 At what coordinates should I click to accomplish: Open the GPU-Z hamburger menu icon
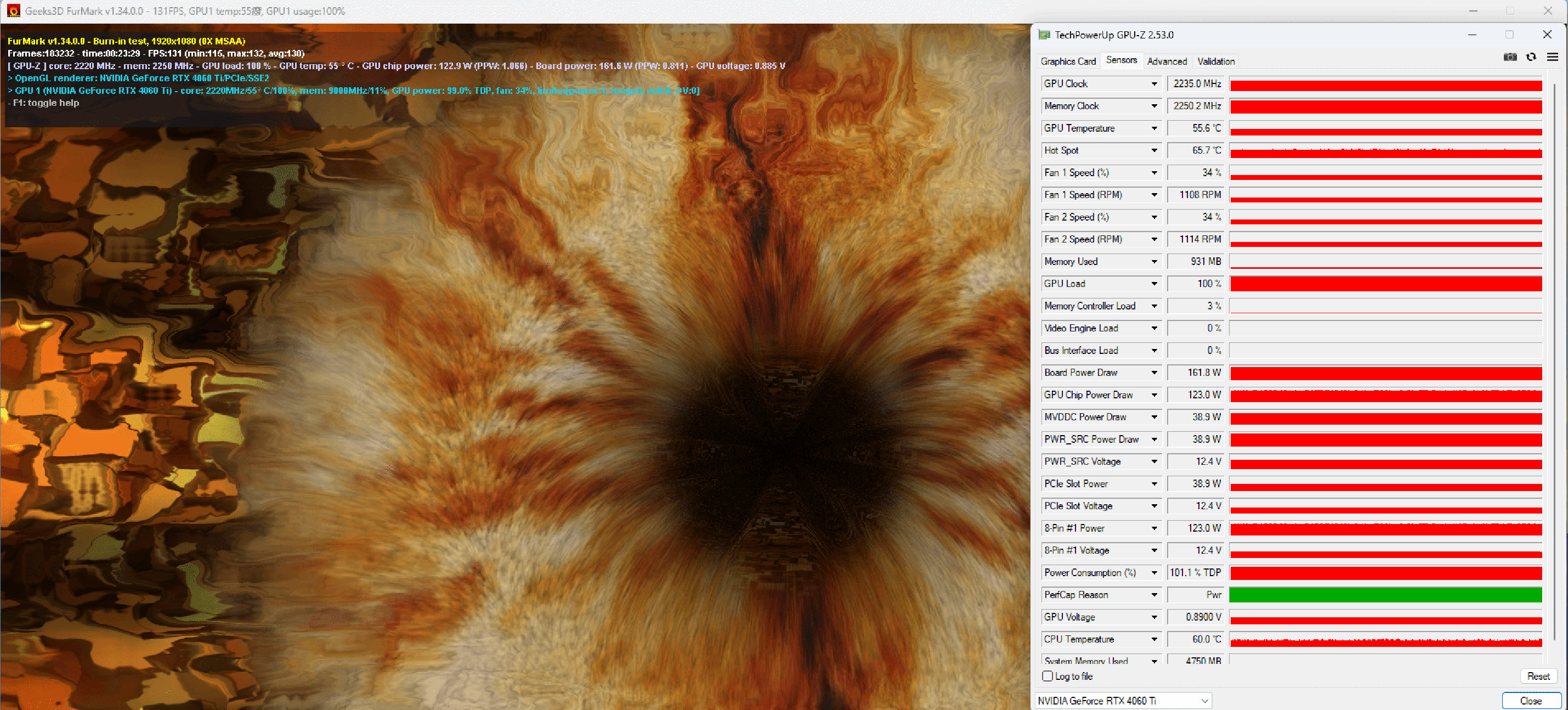1552,57
